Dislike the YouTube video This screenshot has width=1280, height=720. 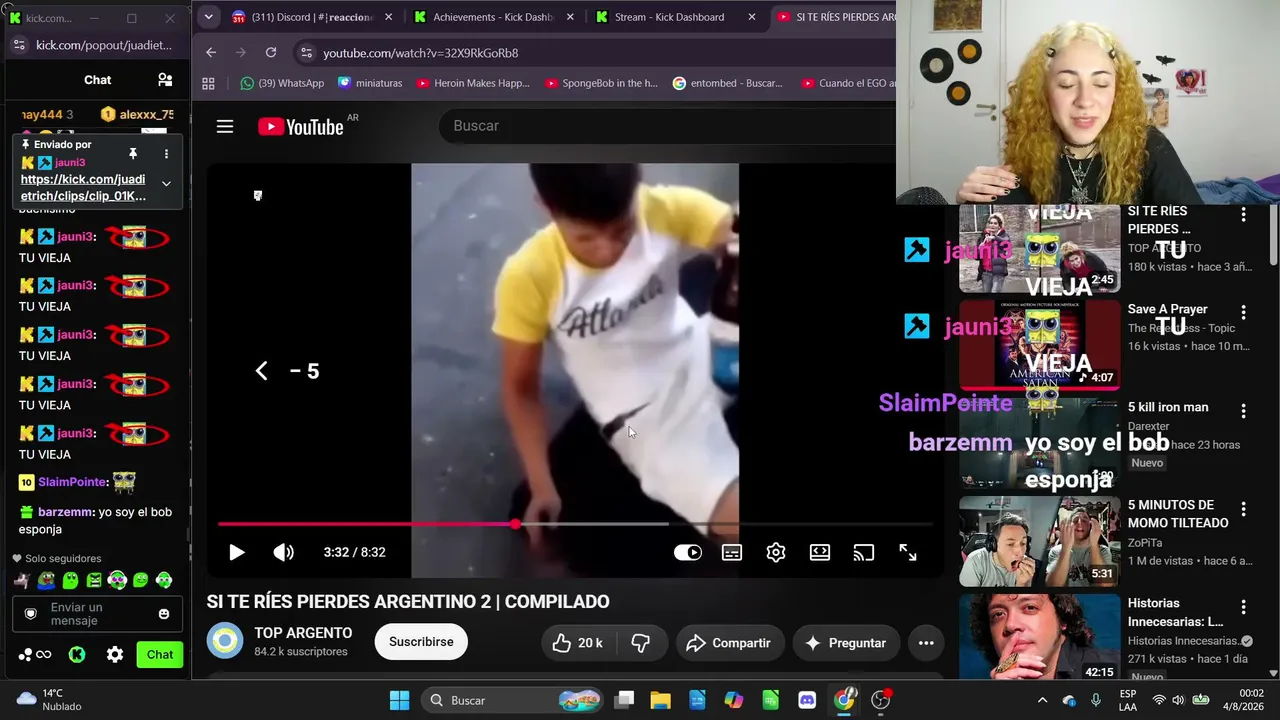(x=641, y=643)
